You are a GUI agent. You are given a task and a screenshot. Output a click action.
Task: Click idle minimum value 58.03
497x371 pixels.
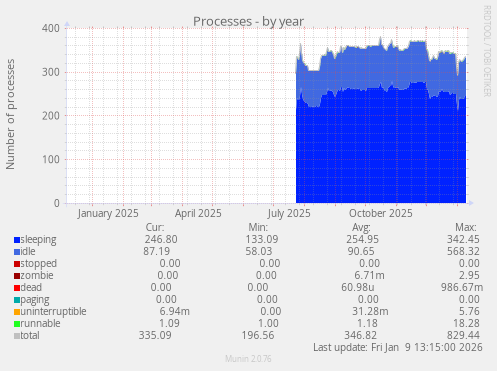pos(259,251)
